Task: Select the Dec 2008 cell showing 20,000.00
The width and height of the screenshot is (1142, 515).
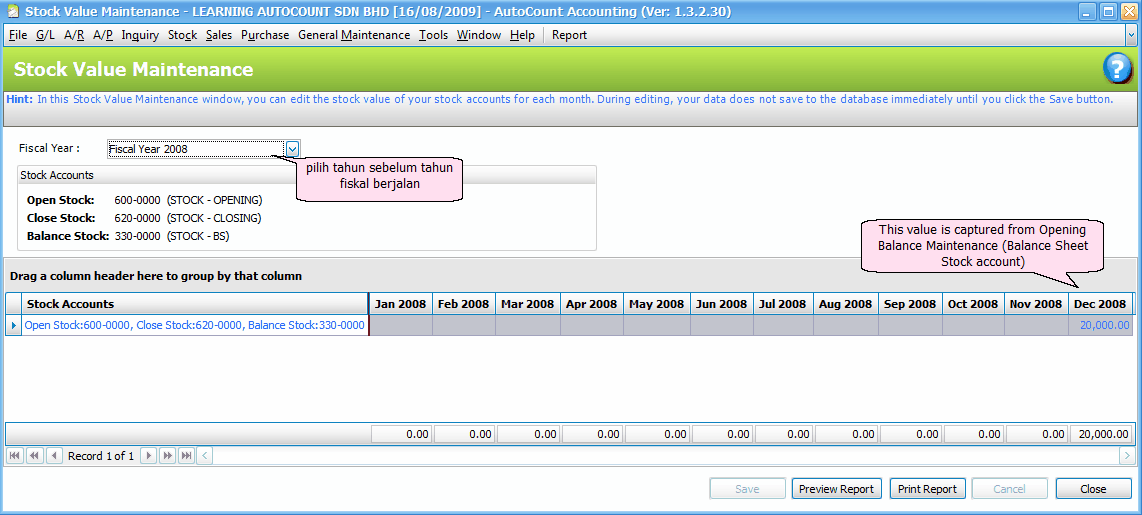Action: pyautogui.click(x=1101, y=325)
